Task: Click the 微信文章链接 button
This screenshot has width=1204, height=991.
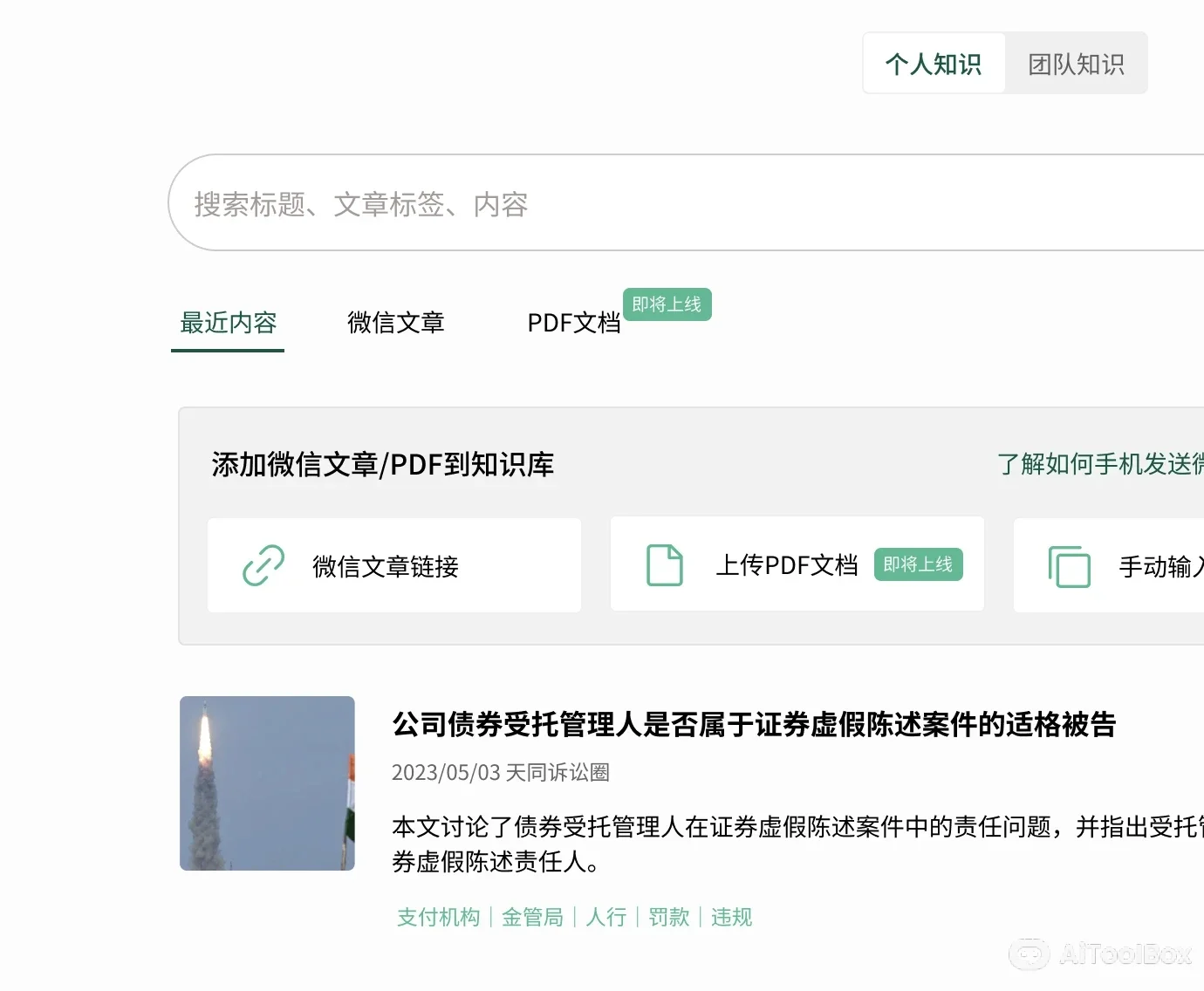Action: pos(394,566)
